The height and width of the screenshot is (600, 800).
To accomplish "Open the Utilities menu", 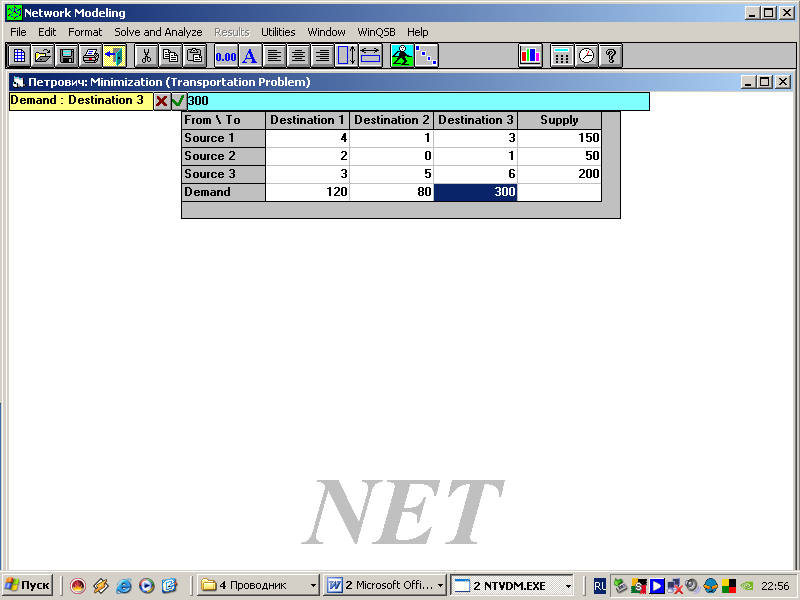I will point(278,32).
